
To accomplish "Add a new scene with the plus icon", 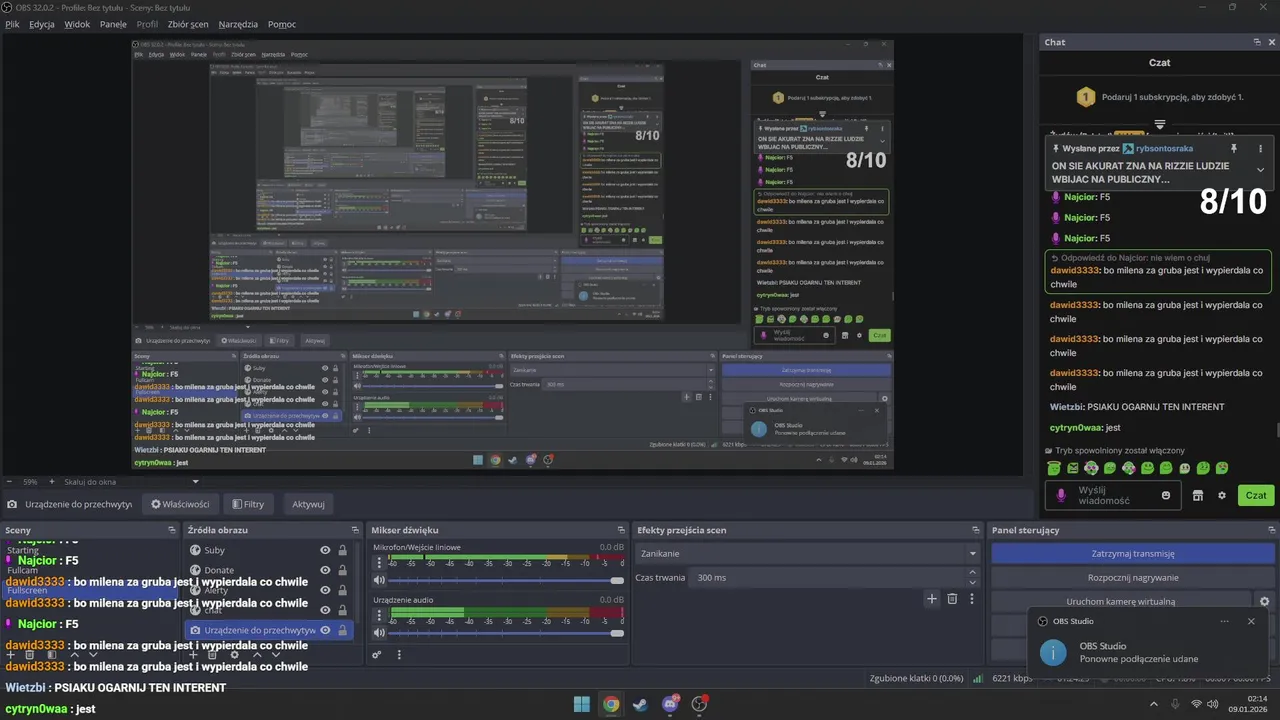I will point(10,655).
